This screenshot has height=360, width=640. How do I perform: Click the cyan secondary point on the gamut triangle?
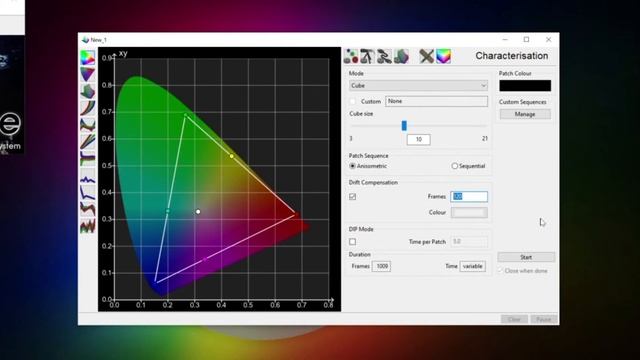167,211
